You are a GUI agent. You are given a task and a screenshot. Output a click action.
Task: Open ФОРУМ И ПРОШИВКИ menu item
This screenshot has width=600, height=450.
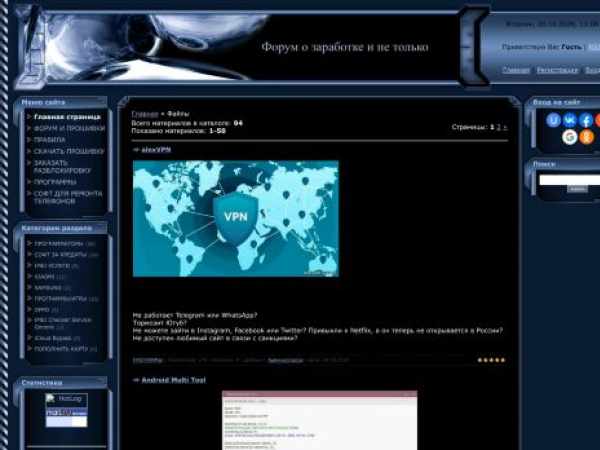tap(69, 128)
